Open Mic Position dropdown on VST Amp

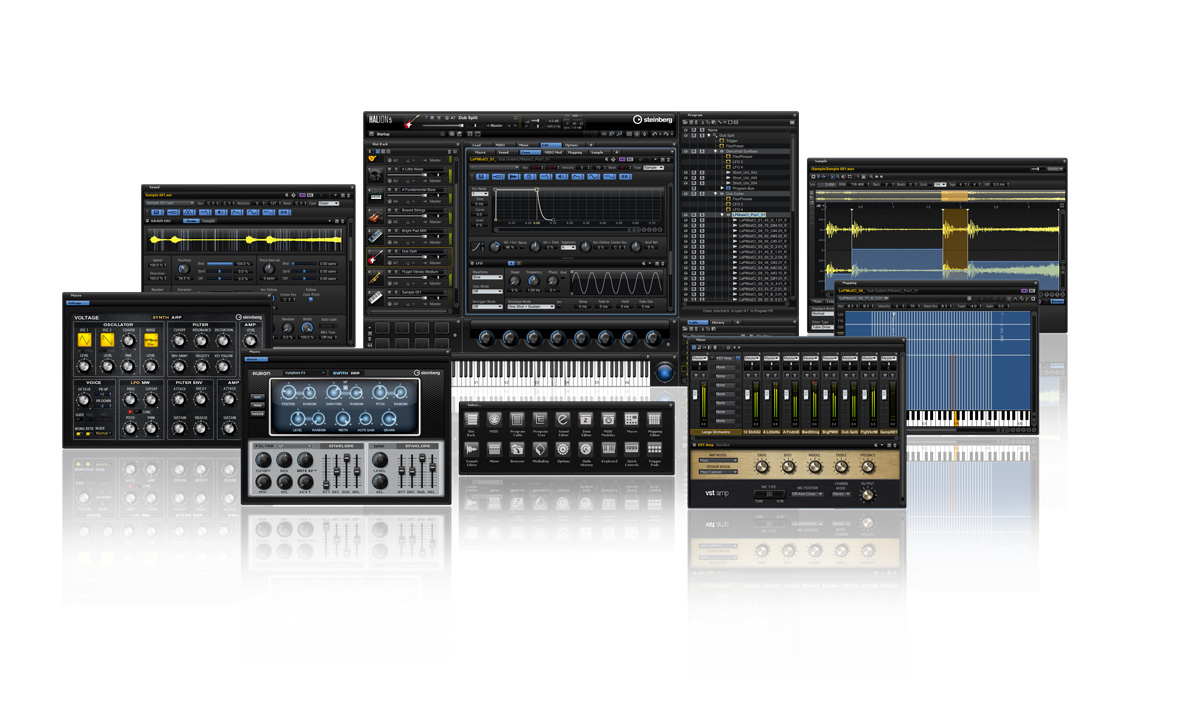(808, 494)
